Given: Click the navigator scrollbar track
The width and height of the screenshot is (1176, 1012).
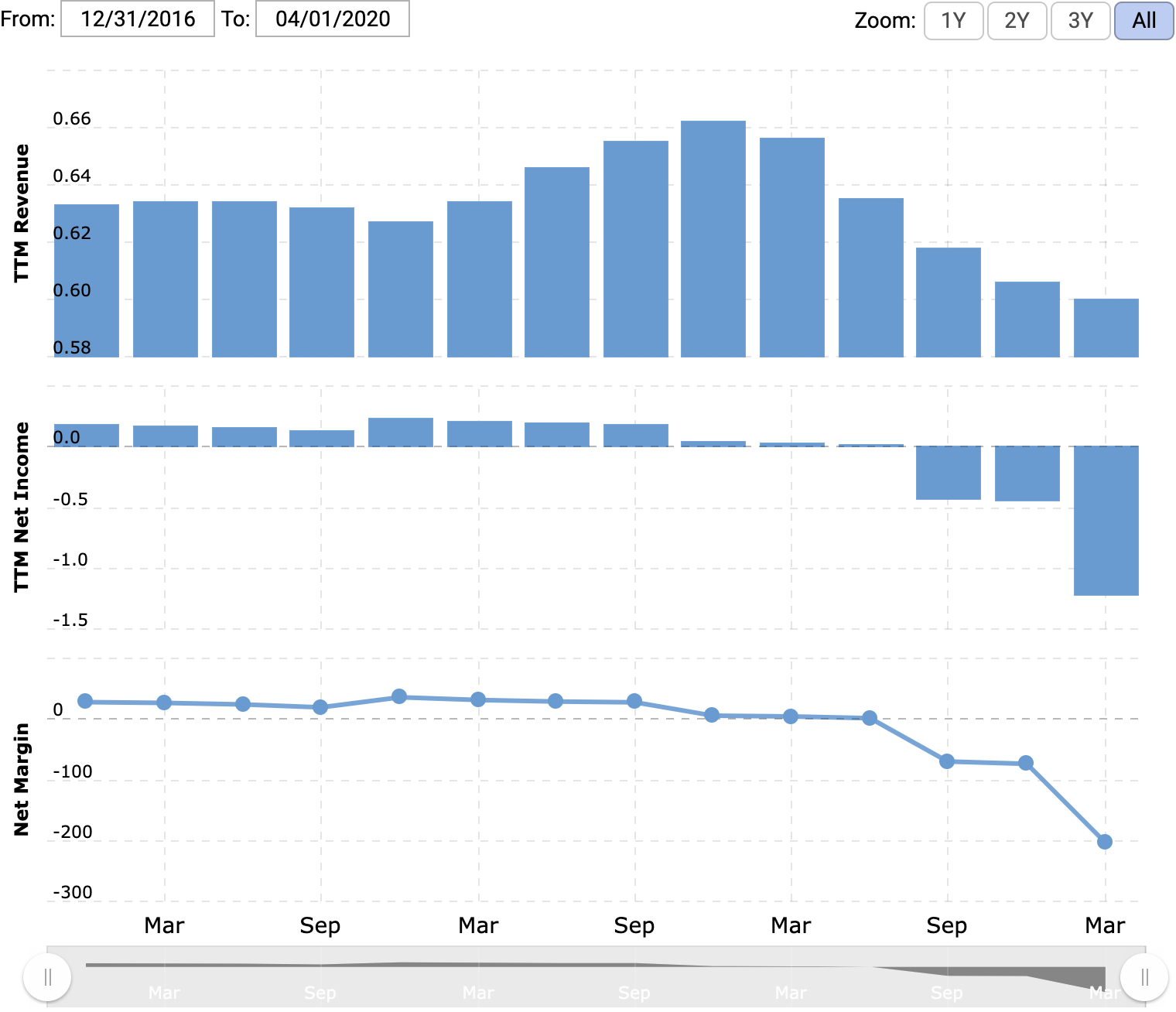Looking at the screenshot, I should pos(596,976).
